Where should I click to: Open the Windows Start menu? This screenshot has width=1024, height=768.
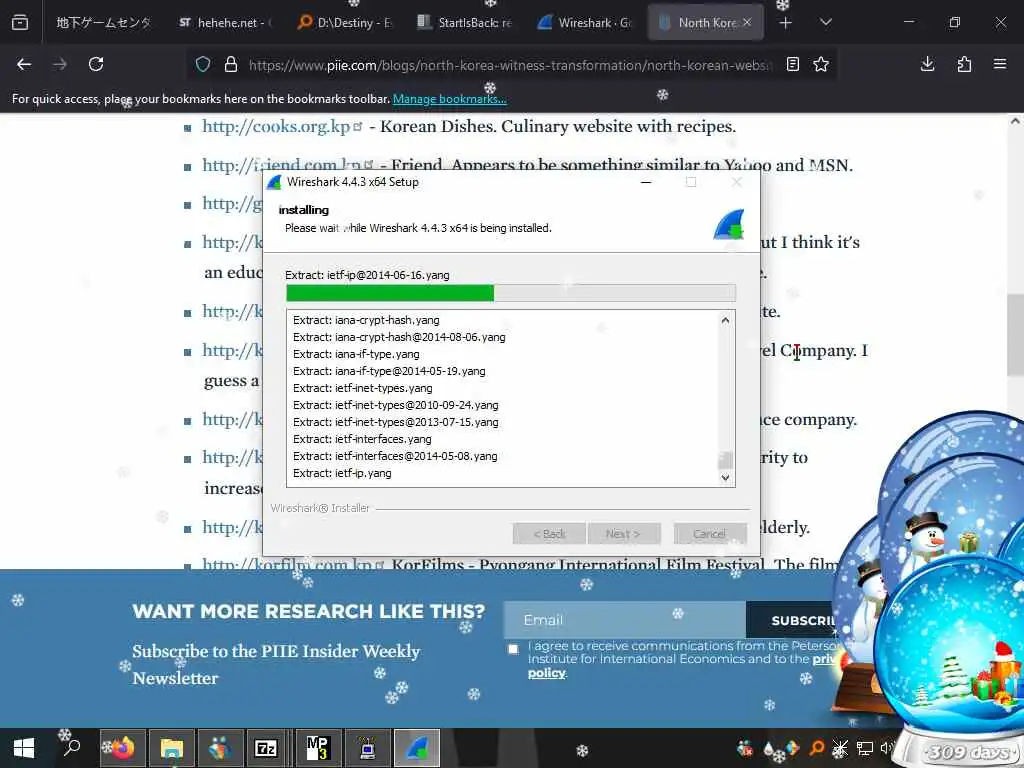(x=24, y=748)
